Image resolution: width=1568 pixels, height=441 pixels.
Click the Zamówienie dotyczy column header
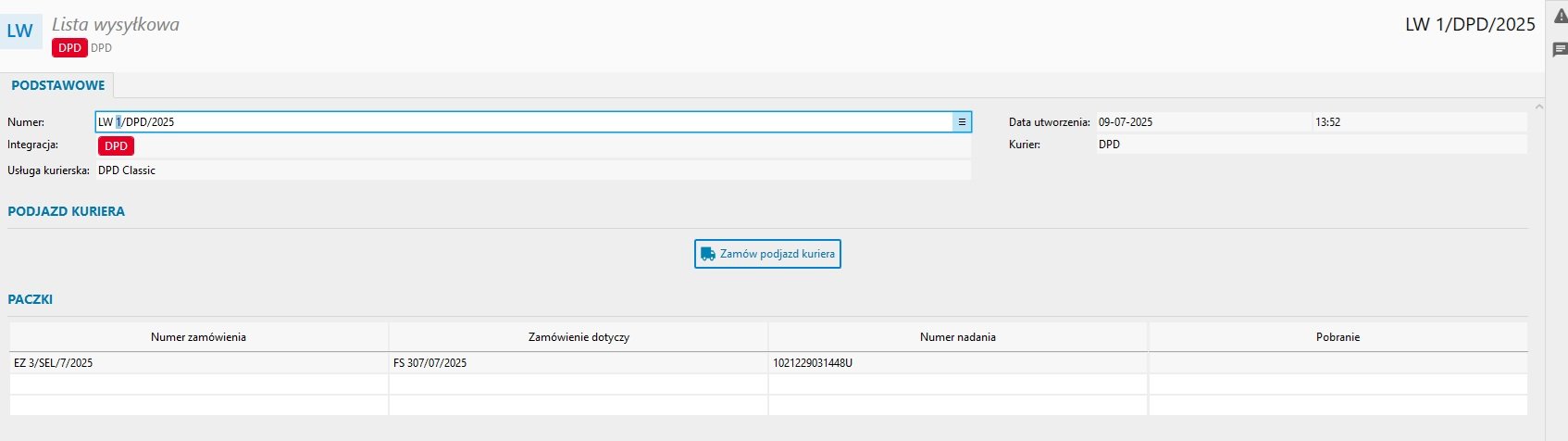[579, 337]
